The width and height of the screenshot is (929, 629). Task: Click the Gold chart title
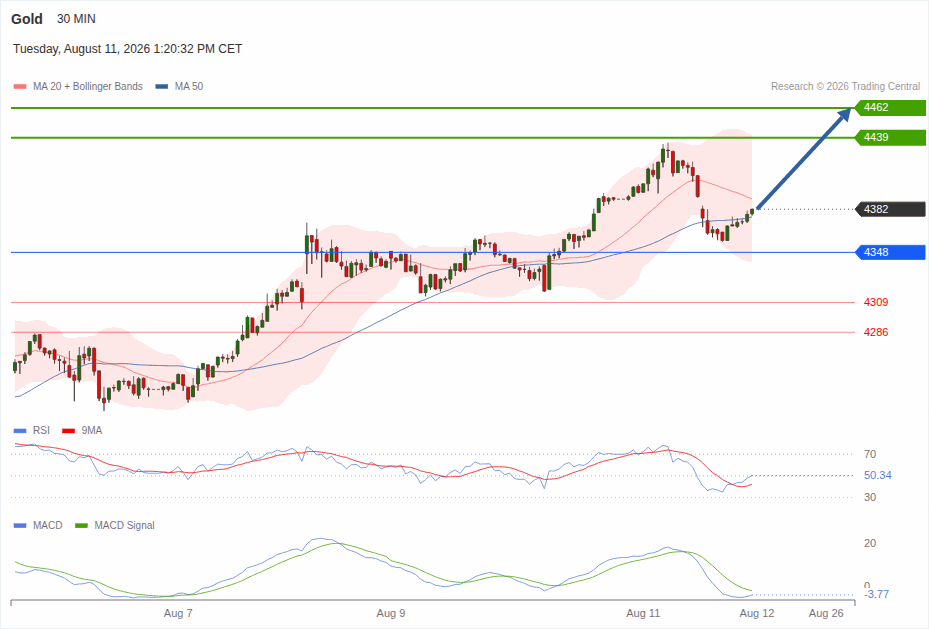tap(27, 19)
